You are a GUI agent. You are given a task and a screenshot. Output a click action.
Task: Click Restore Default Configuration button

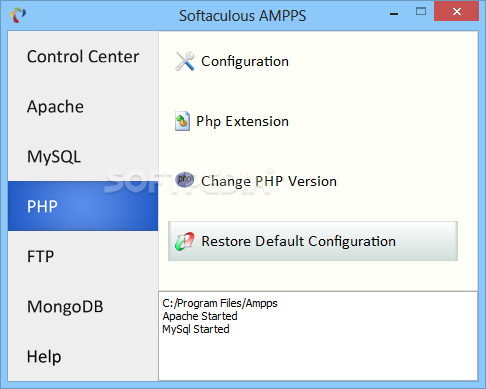tap(313, 241)
